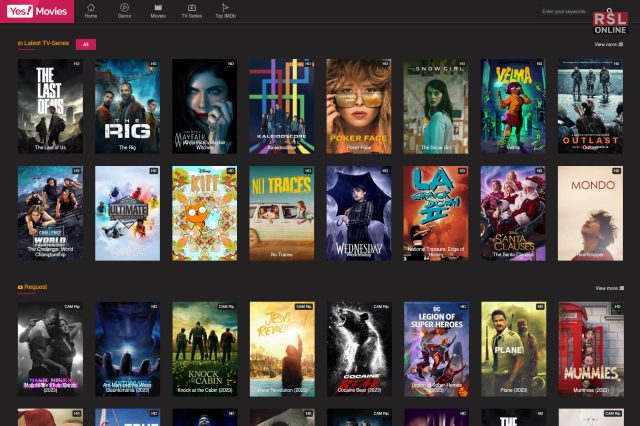
Task: Open Jesus Revolution poster
Action: [x=282, y=349]
